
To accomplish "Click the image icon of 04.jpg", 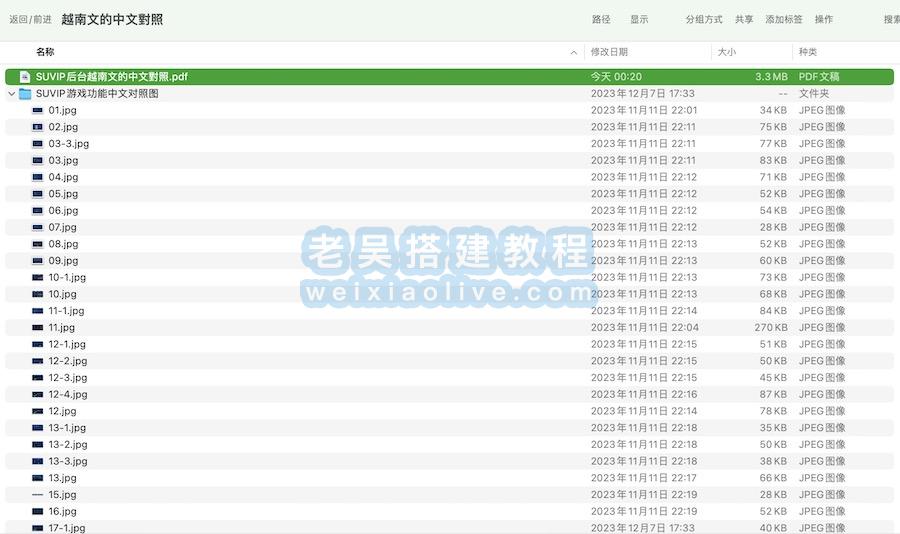I will 38,177.
